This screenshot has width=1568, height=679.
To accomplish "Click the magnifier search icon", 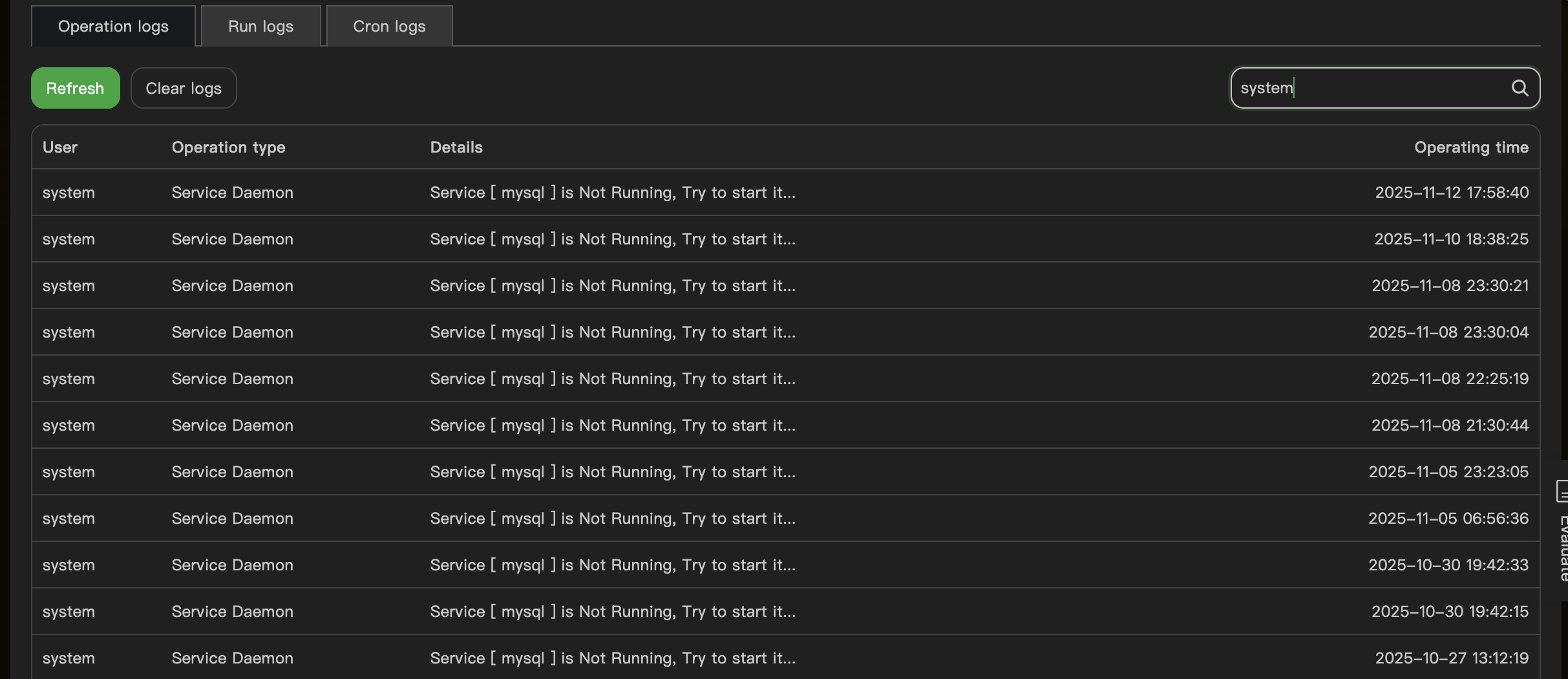I will [1520, 88].
